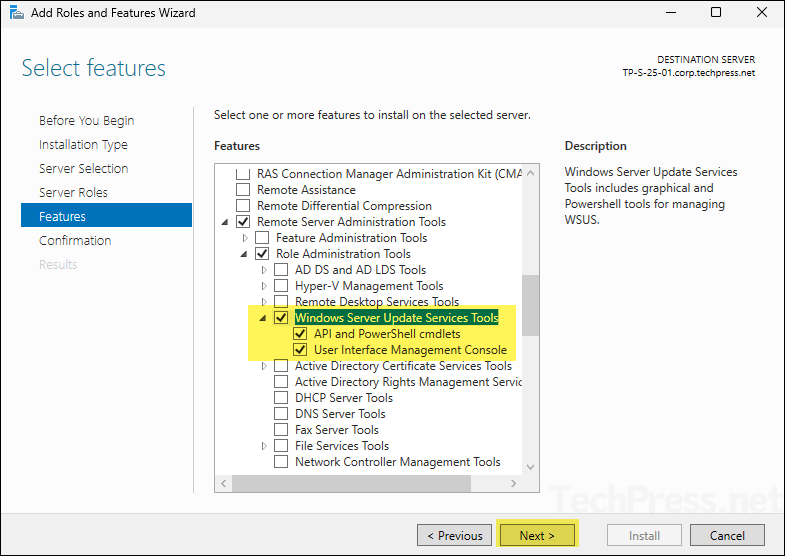785x556 pixels.
Task: Expand the Feature Administration Tools node
Action: coord(246,238)
